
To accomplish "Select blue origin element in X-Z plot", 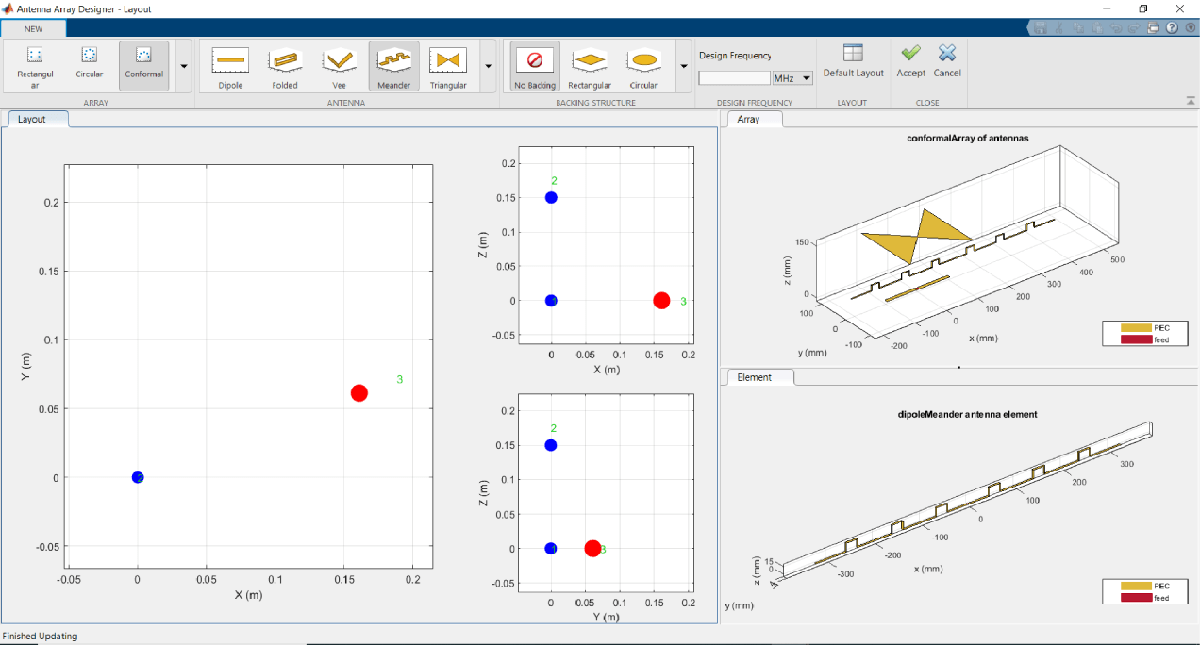I will tap(551, 300).
